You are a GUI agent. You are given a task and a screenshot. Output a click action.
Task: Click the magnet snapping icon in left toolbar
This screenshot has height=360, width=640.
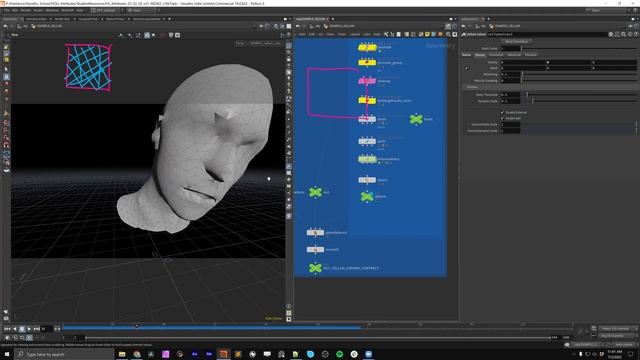coord(6,145)
